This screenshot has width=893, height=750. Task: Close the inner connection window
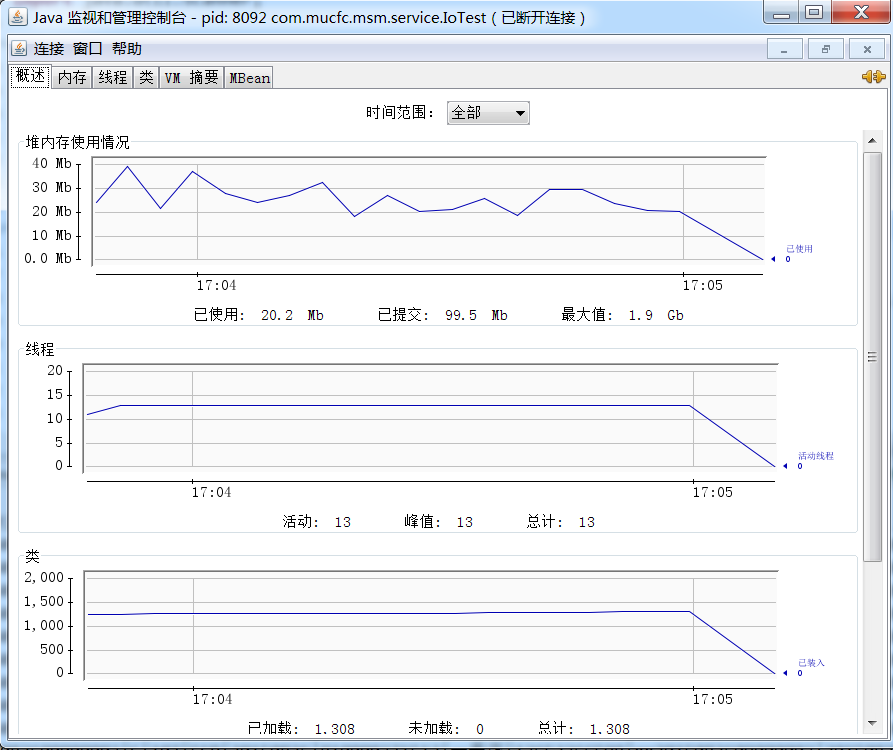(867, 50)
